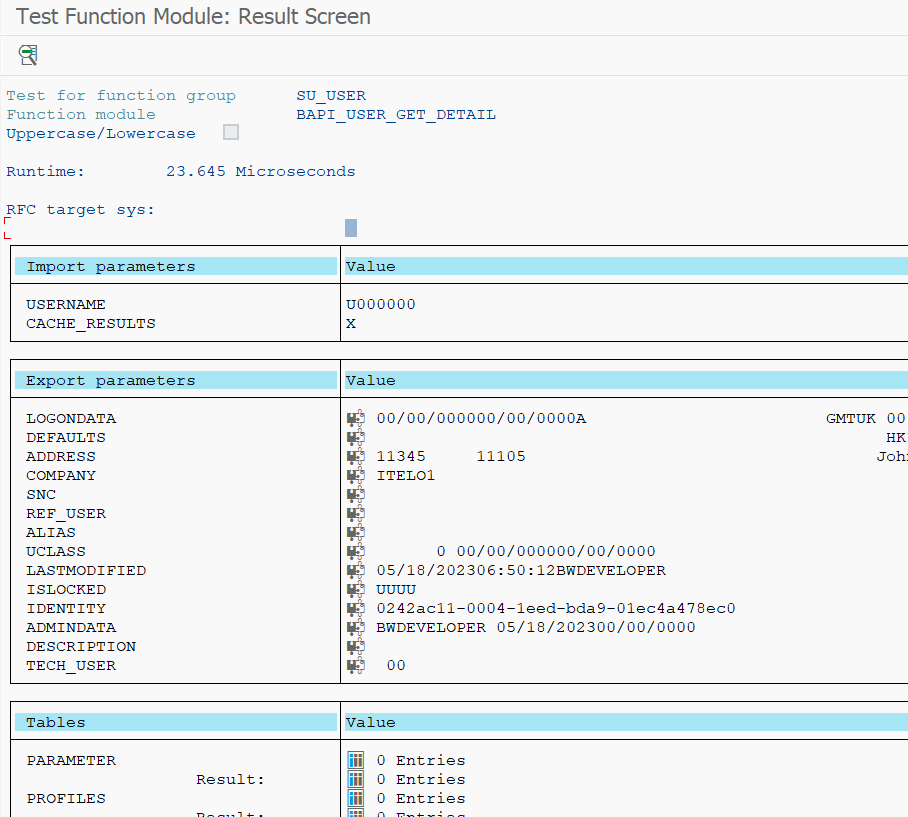
Task: Open the UCLASS structure icon
Action: [x=356, y=551]
